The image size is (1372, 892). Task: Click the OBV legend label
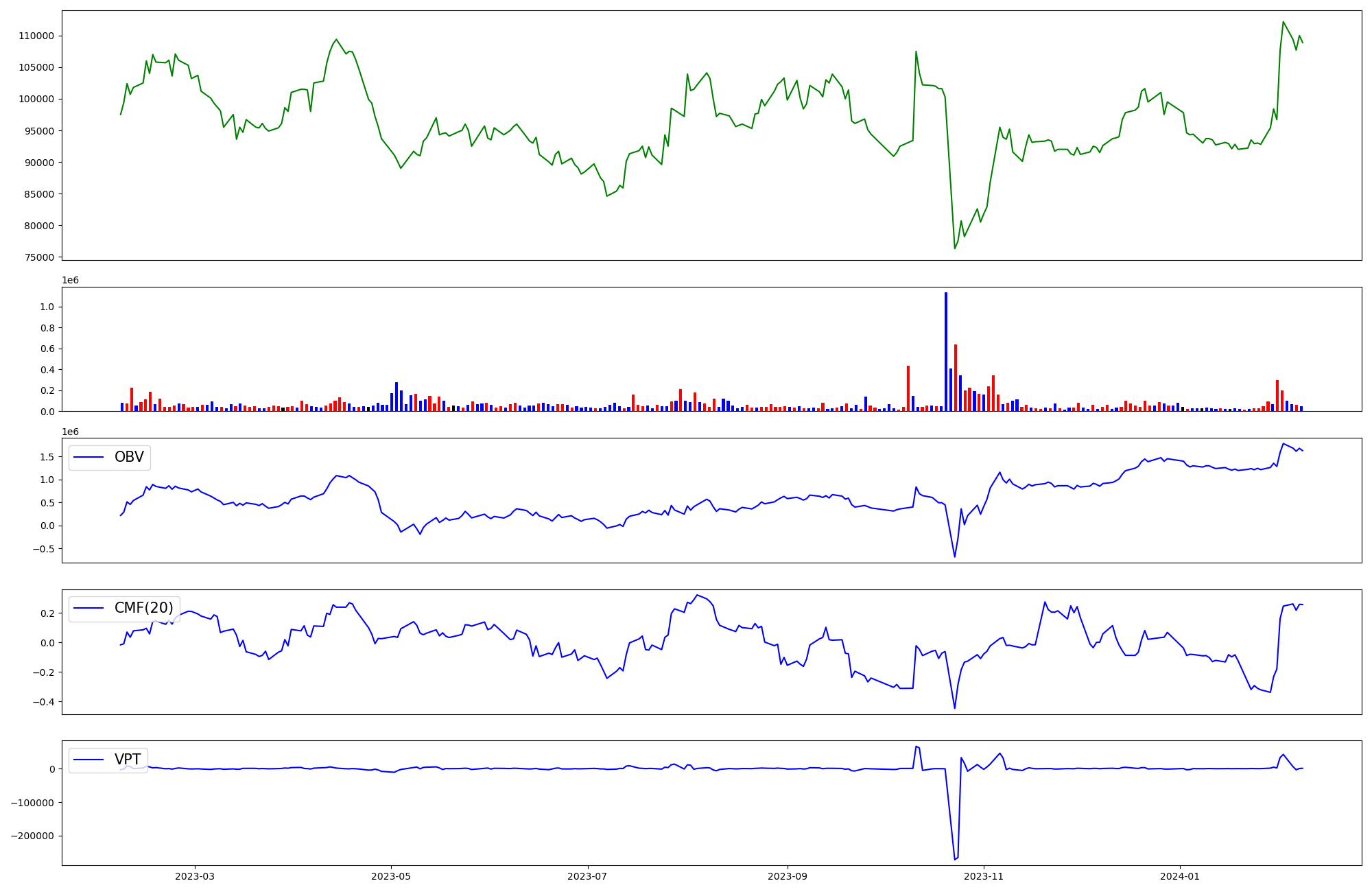pos(129,458)
